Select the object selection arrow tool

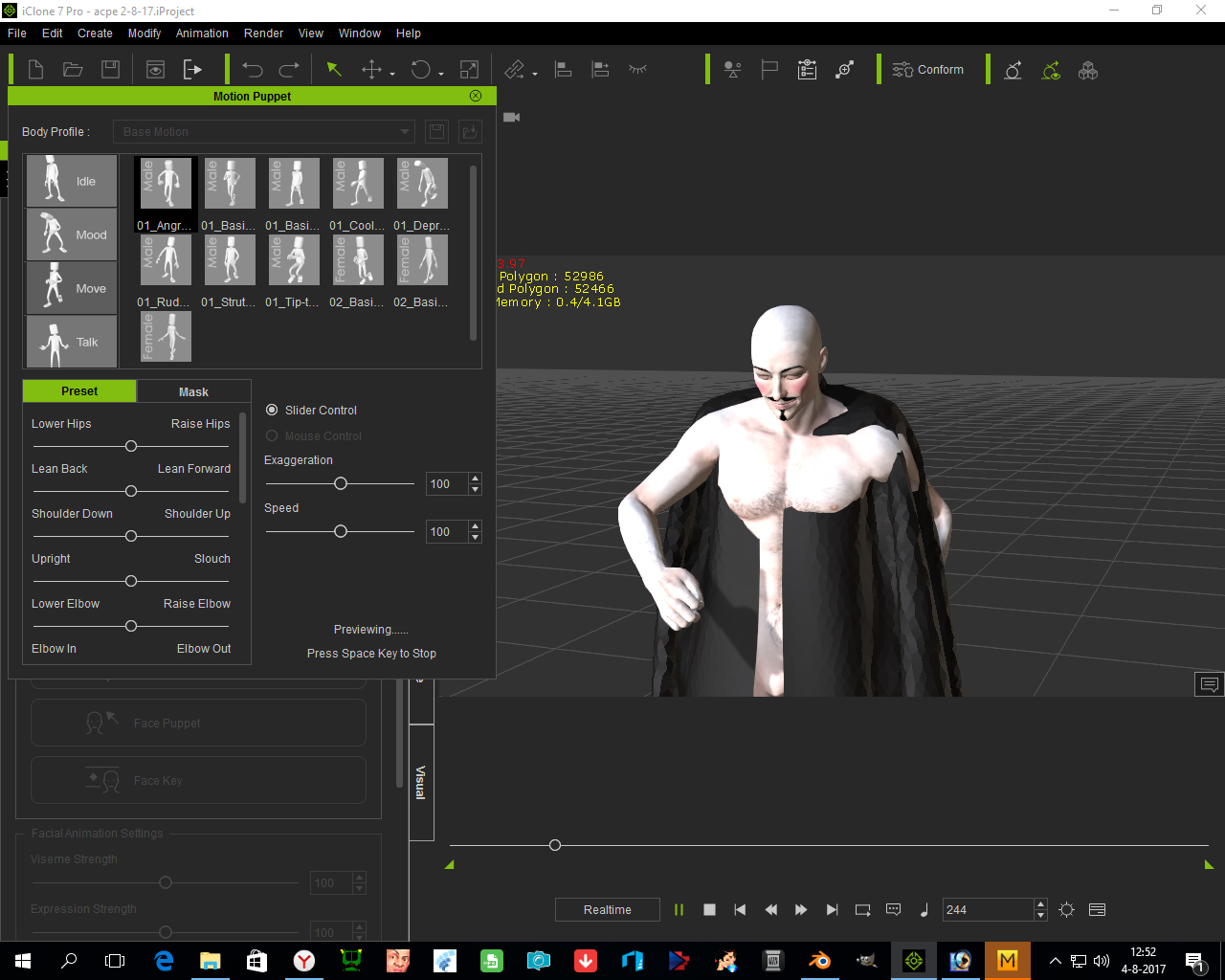click(x=334, y=70)
